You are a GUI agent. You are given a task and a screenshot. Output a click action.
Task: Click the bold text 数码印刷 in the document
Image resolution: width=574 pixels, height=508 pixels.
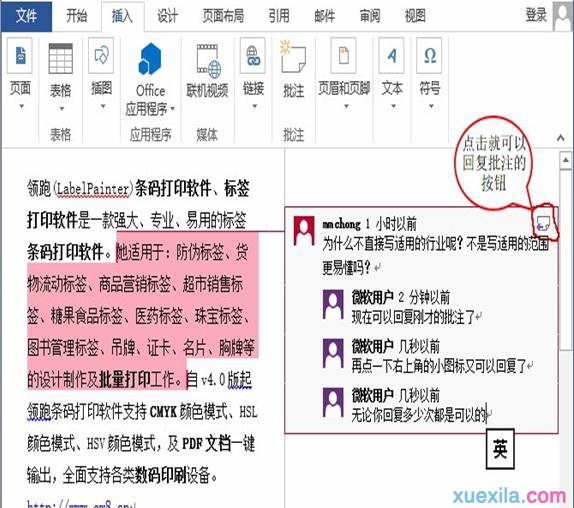[x=161, y=475]
